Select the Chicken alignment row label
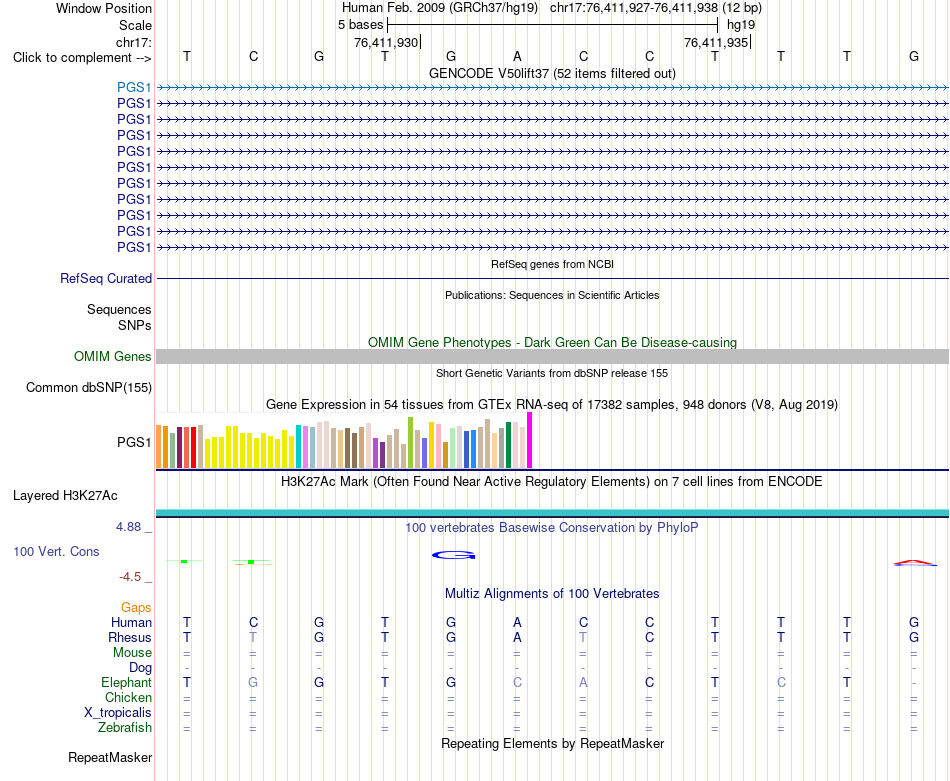 point(128,697)
